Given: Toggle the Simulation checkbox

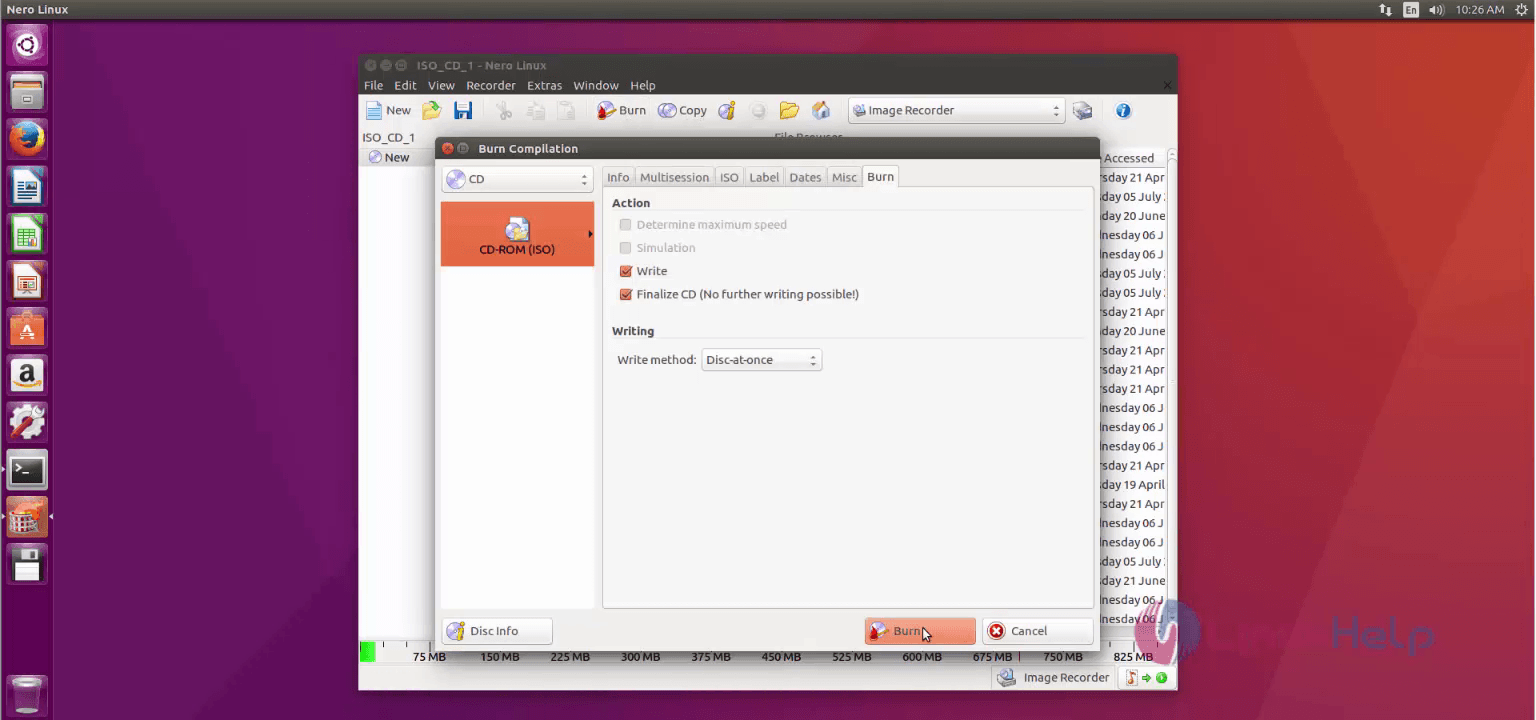Looking at the screenshot, I should point(626,248).
